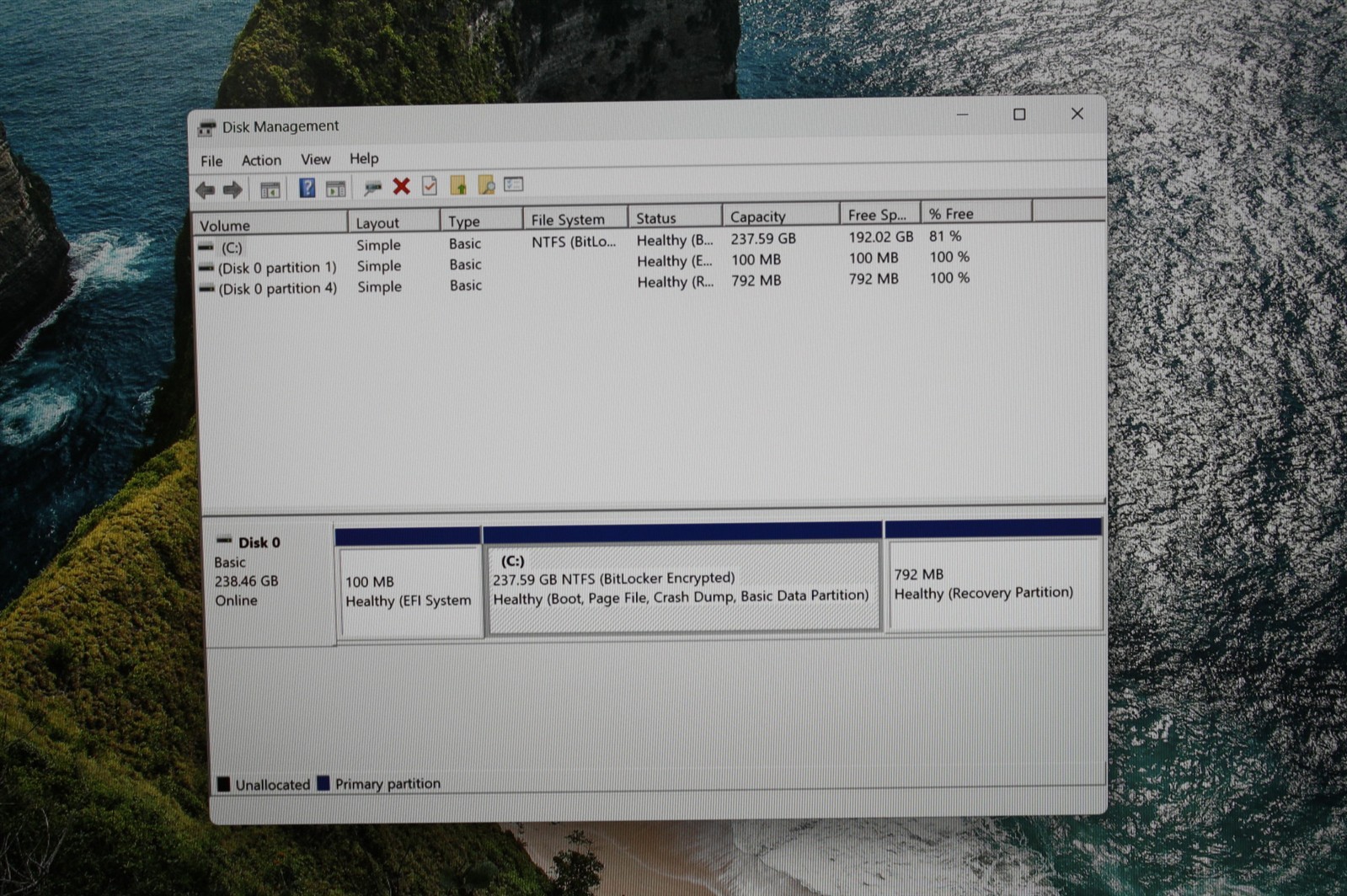
Task: Open the View menu
Action: tap(316, 159)
